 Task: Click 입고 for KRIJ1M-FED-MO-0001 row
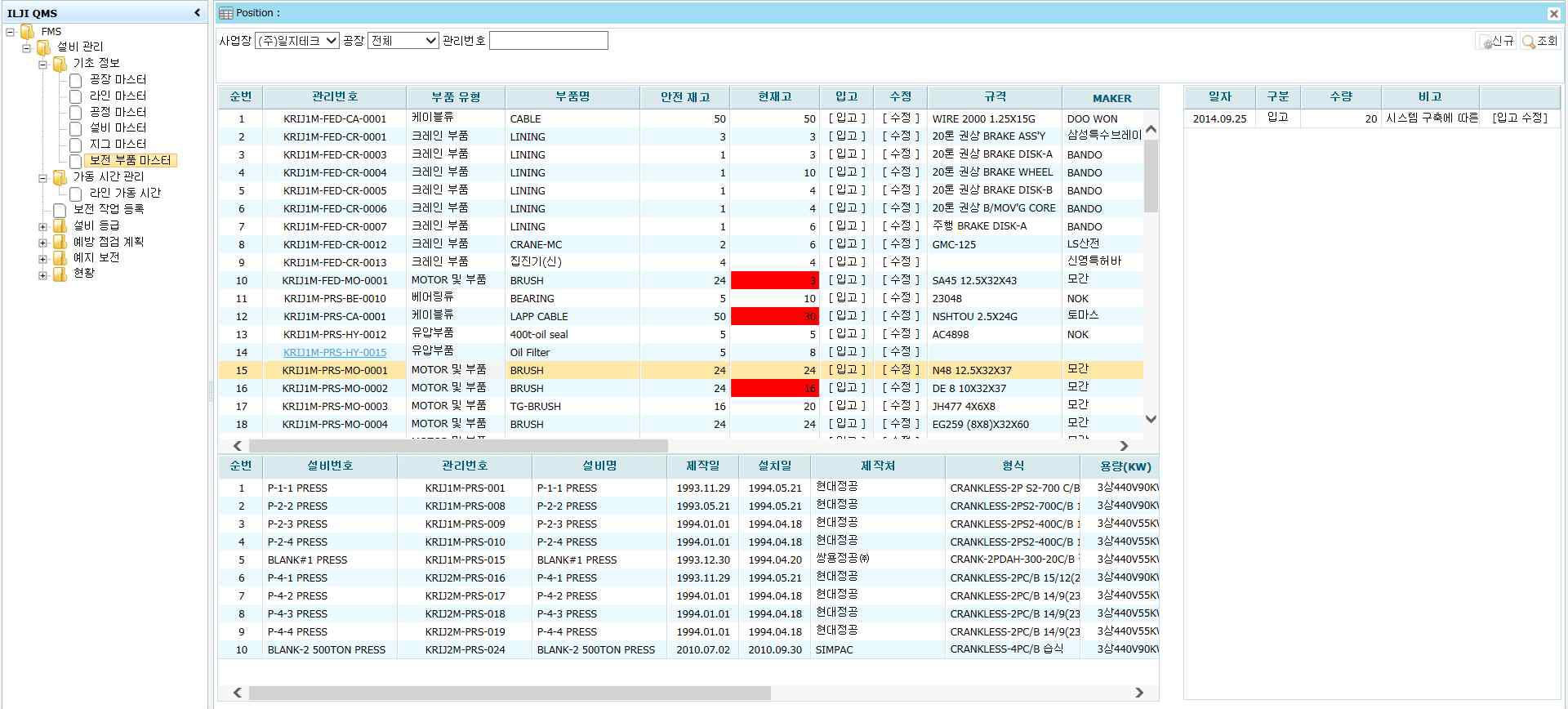[847, 280]
